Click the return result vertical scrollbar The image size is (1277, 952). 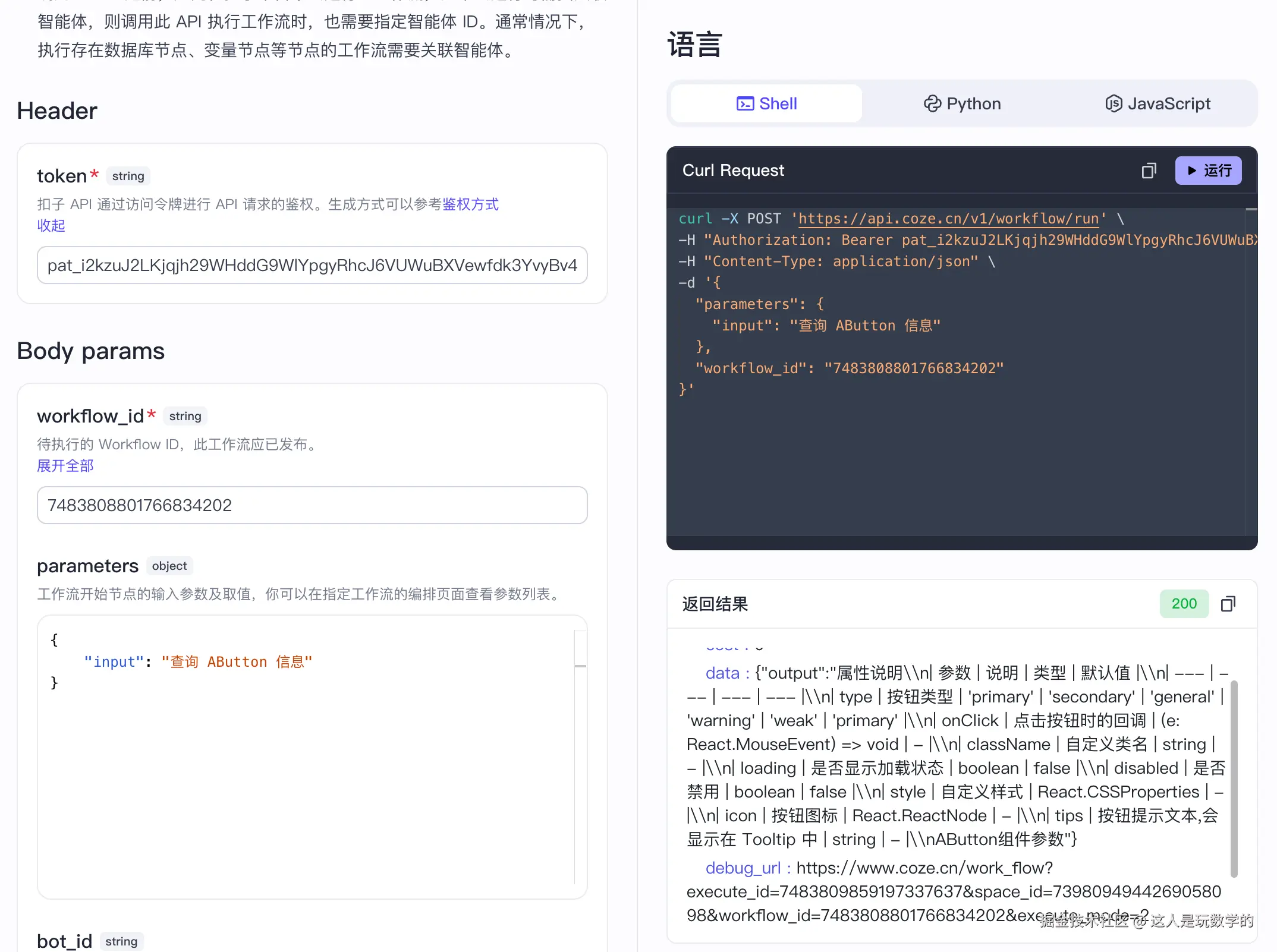click(x=1234, y=778)
